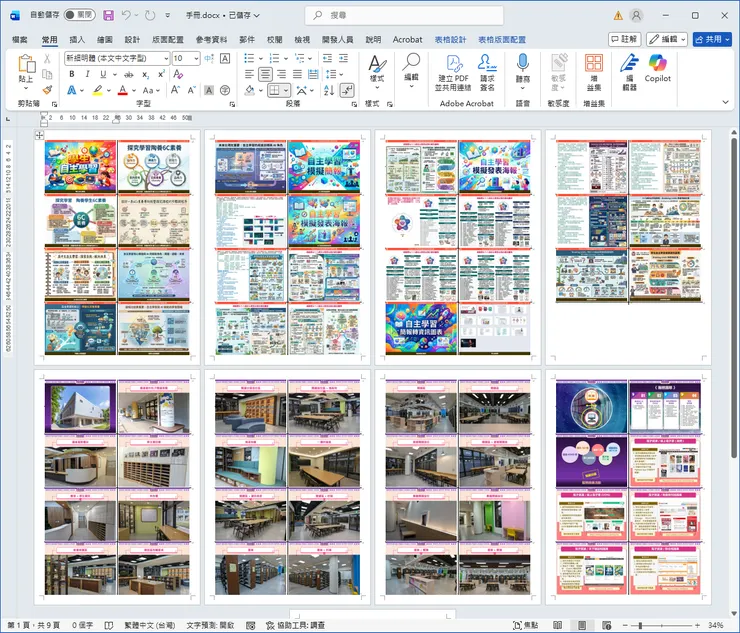Click the purple Save icon
The width and height of the screenshot is (740, 633).
click(x=109, y=15)
